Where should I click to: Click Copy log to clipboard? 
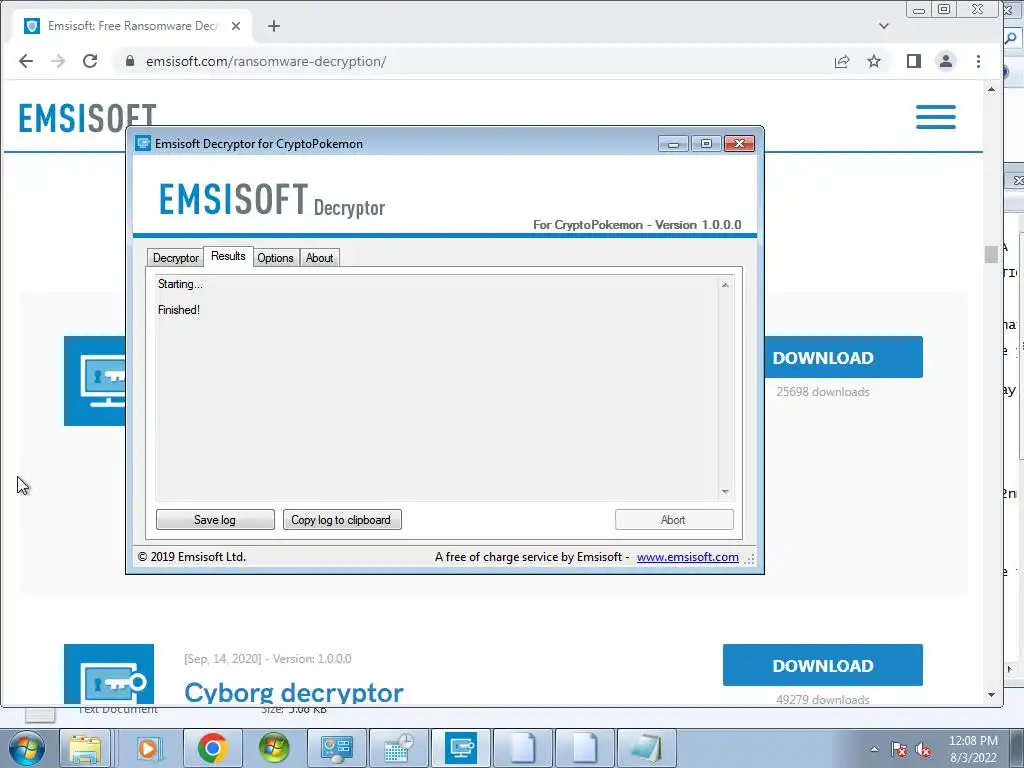pyautogui.click(x=342, y=520)
